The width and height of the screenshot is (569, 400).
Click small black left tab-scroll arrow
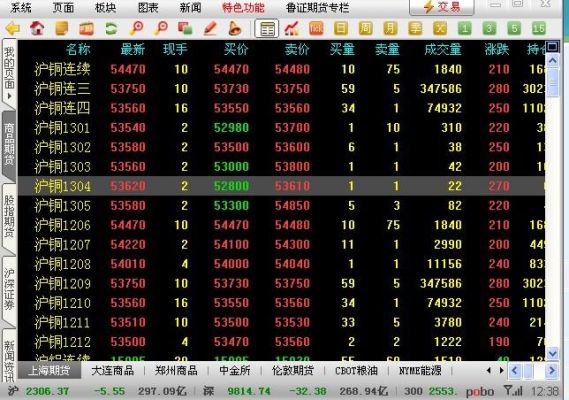point(488,371)
